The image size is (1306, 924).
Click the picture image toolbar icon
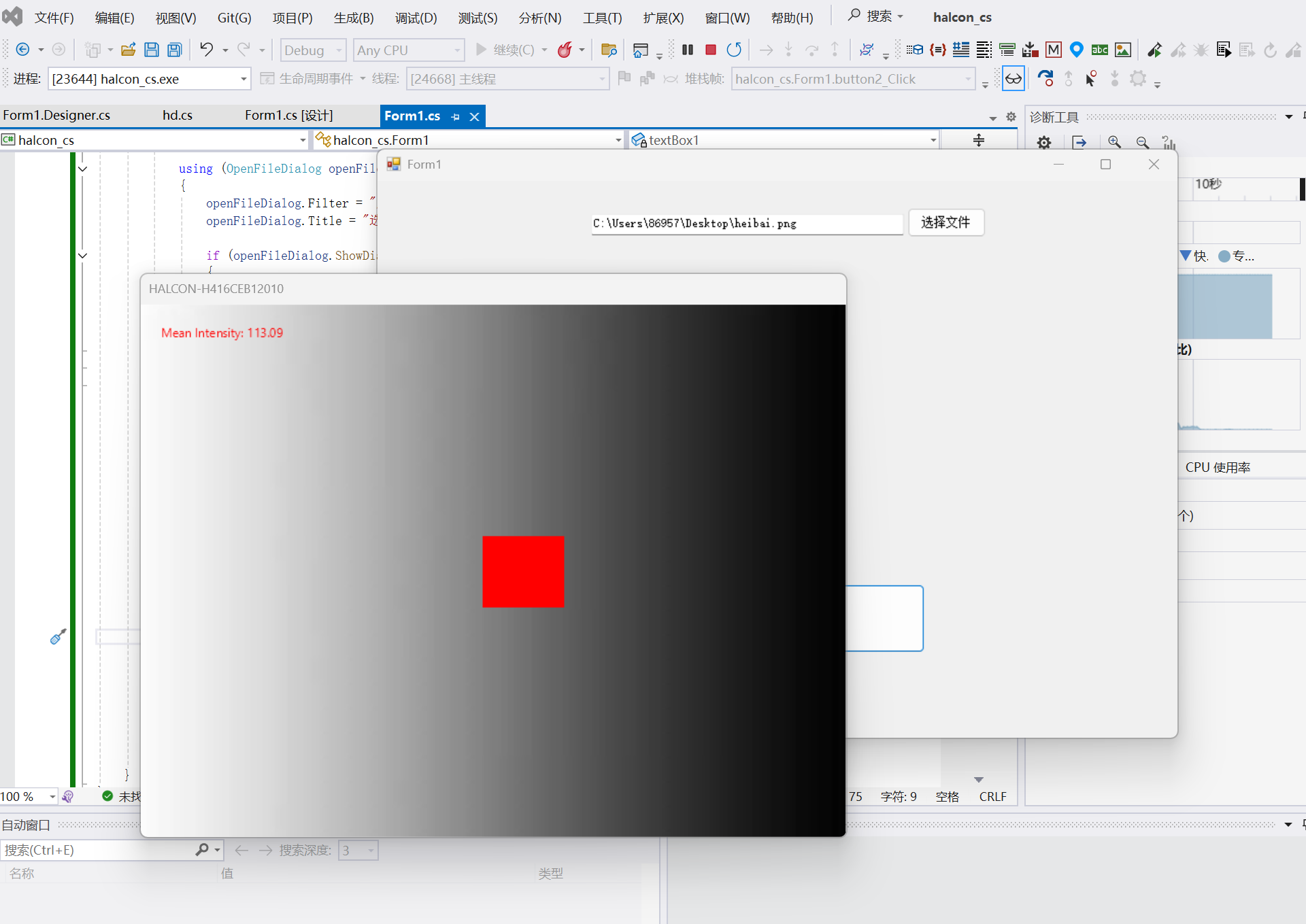coord(1123,50)
